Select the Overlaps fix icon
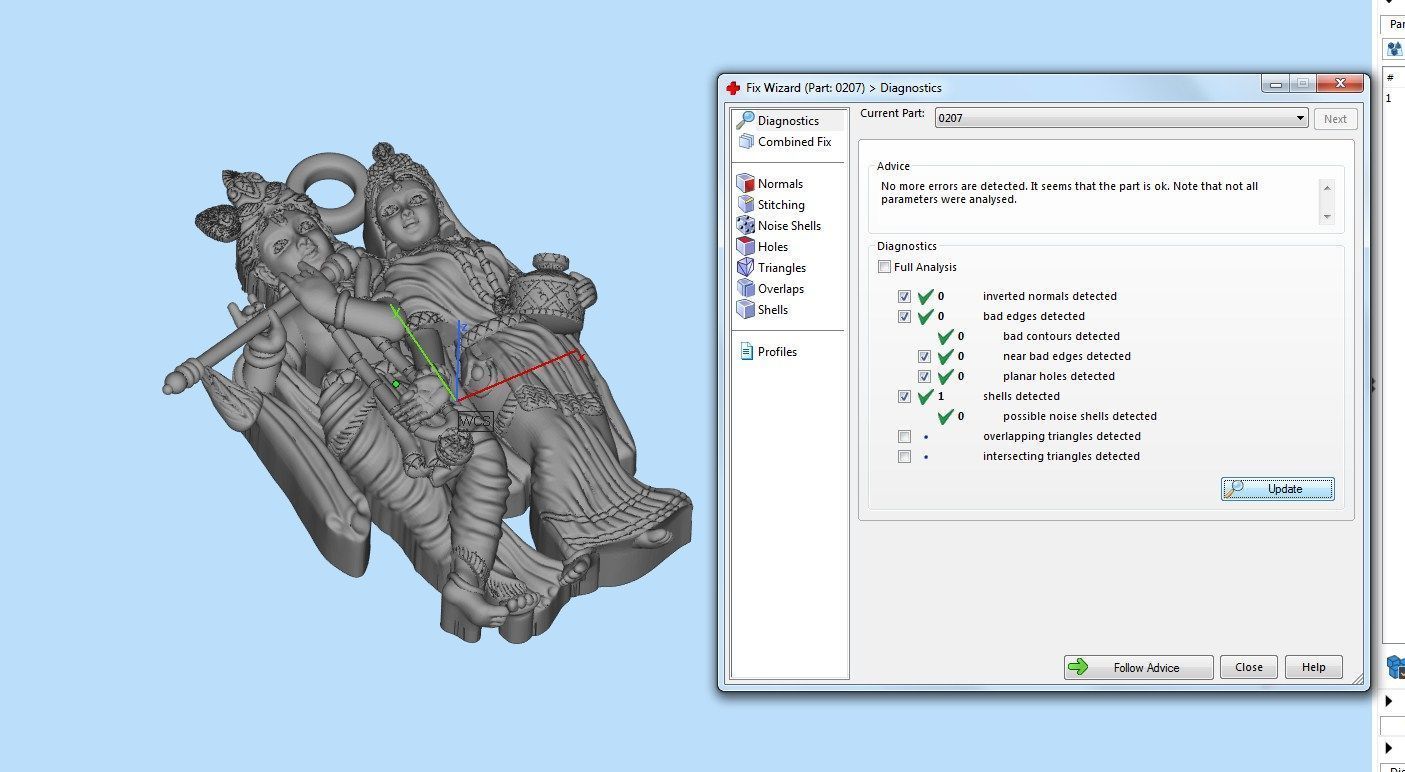 click(x=745, y=289)
